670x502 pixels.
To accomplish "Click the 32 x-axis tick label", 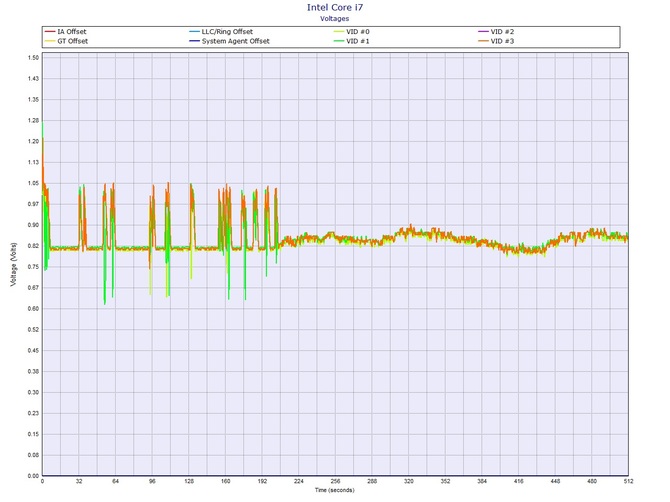I will (x=79, y=481).
